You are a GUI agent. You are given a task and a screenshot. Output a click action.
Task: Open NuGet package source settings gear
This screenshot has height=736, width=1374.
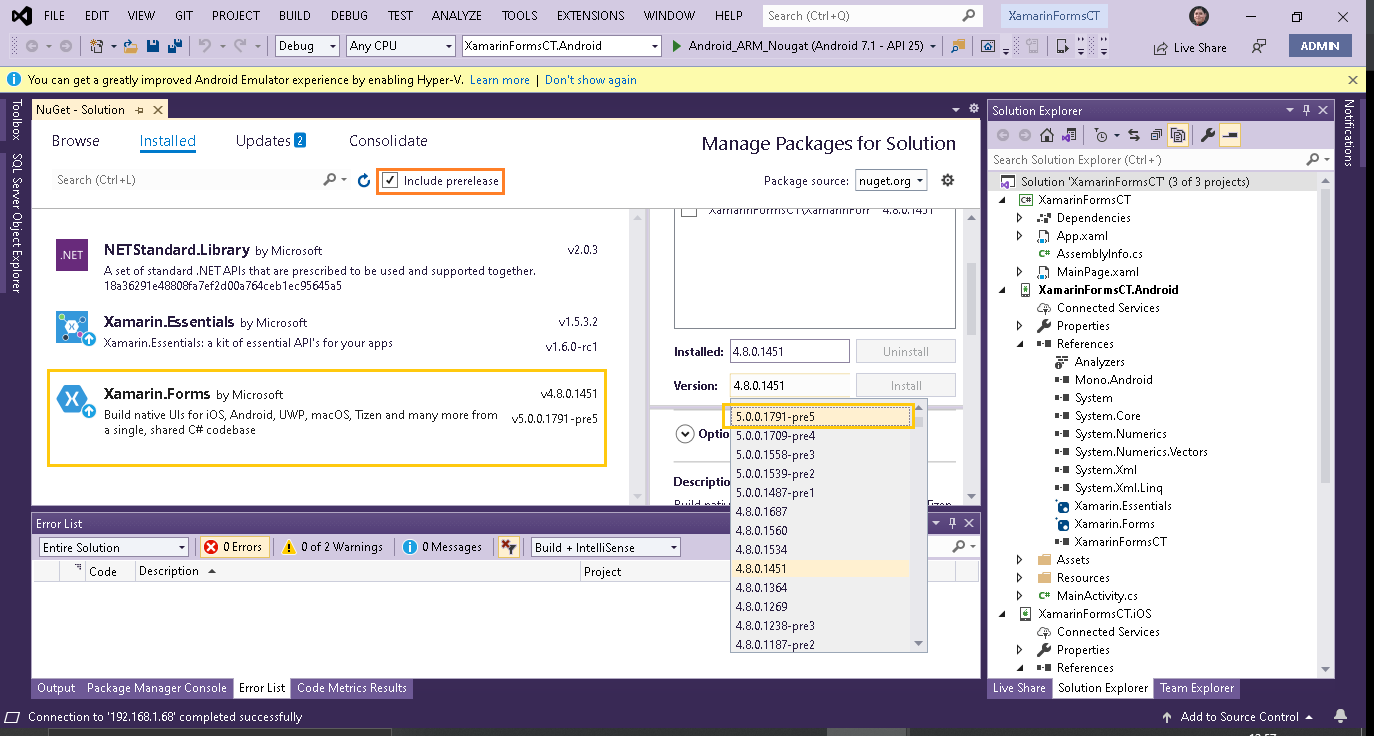click(948, 181)
